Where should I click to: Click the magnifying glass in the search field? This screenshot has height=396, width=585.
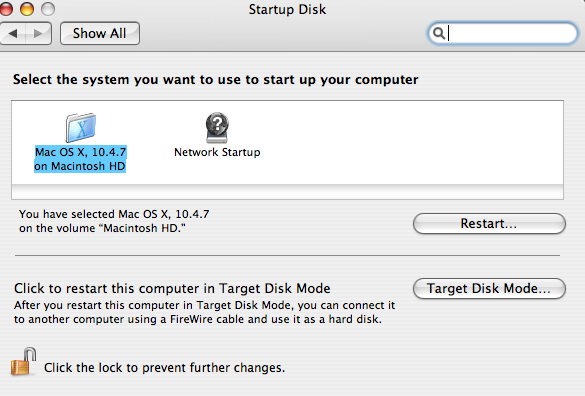(x=439, y=33)
